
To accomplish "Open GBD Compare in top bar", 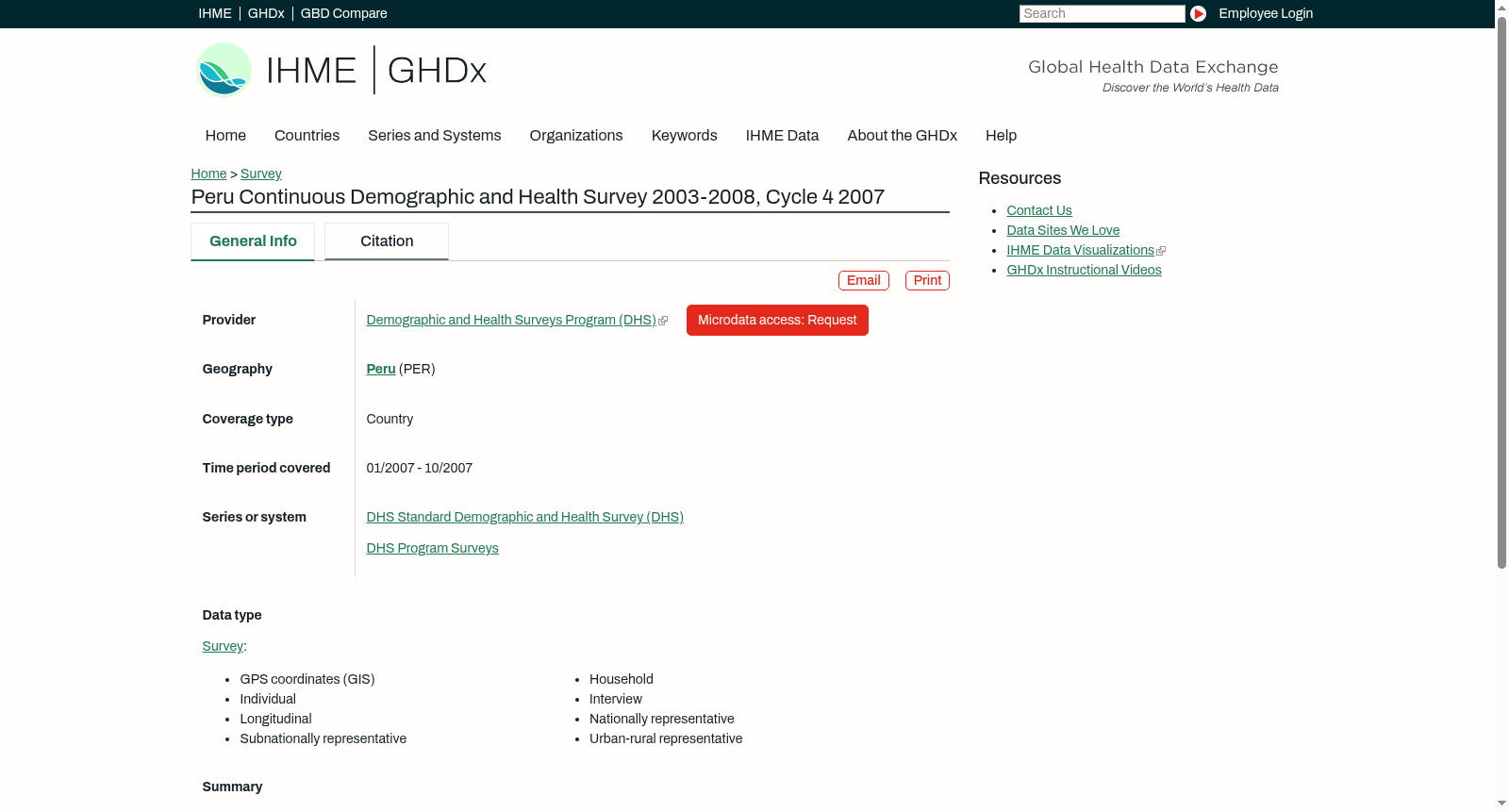I will click(344, 13).
